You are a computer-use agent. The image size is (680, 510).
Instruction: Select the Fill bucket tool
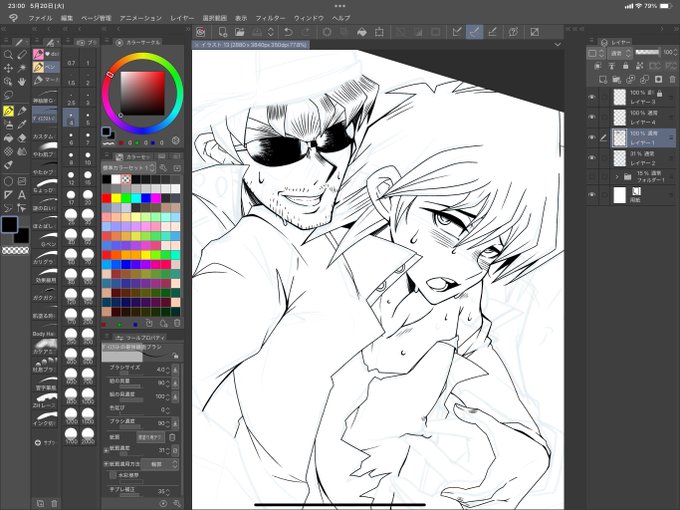[8, 138]
